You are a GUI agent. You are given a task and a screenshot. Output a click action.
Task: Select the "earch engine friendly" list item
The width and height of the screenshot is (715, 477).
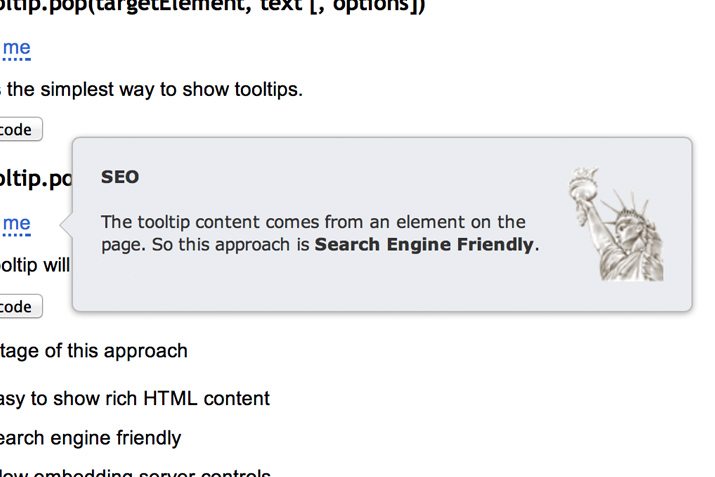tap(90, 438)
